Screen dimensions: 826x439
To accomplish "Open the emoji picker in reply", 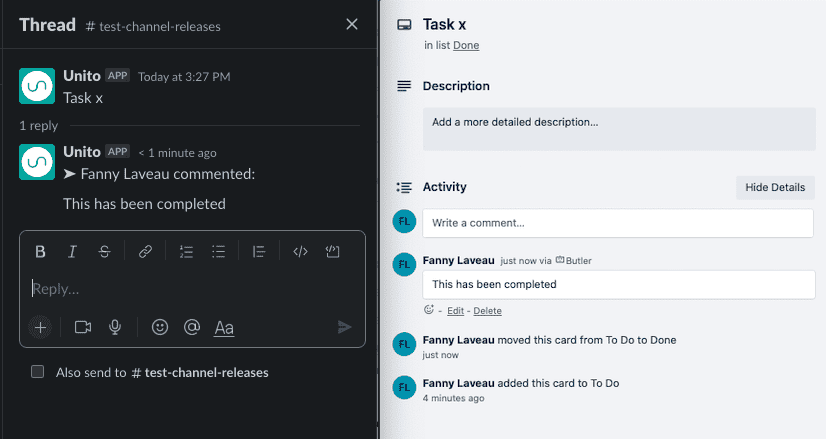I will 160,327.
